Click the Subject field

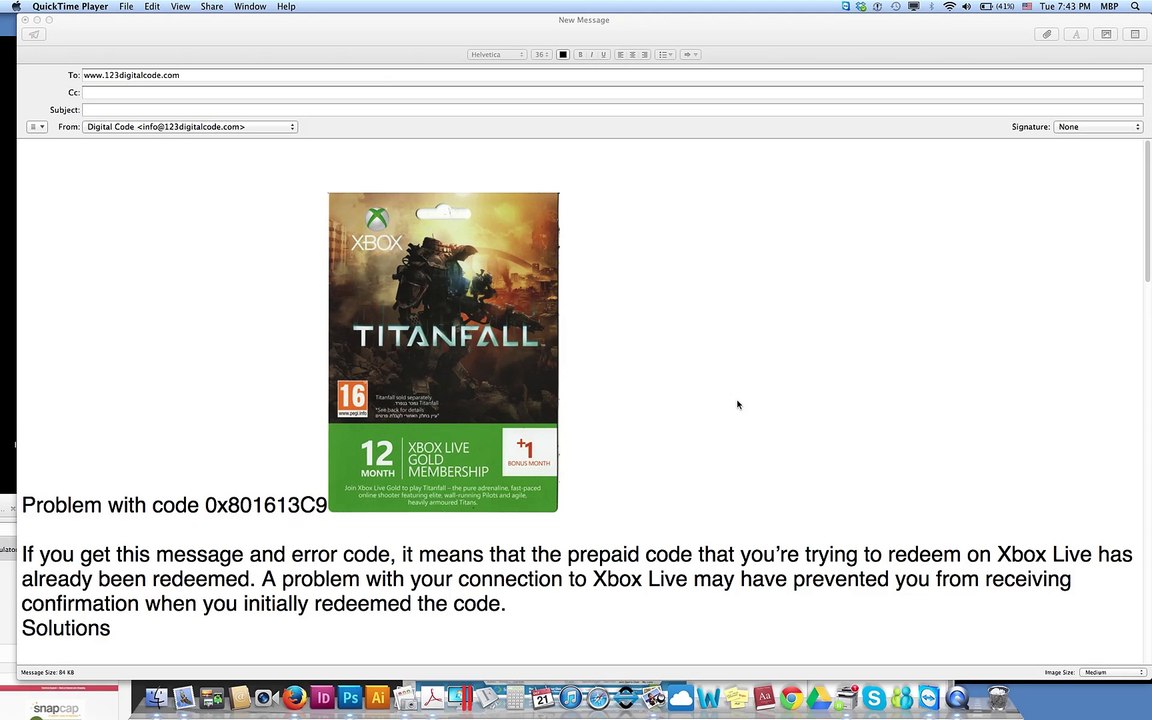click(612, 109)
